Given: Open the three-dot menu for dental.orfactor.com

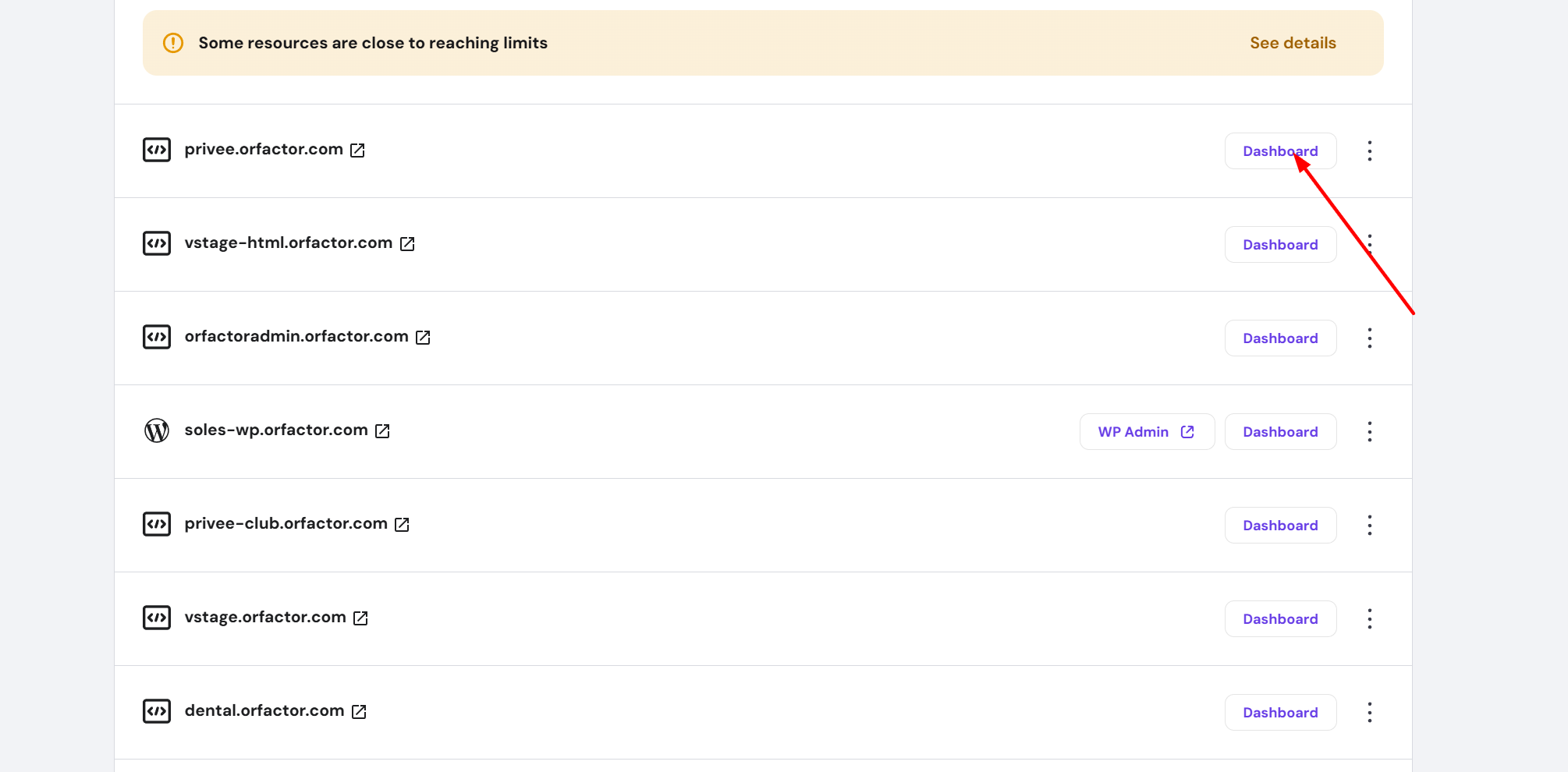Looking at the screenshot, I should (x=1370, y=712).
